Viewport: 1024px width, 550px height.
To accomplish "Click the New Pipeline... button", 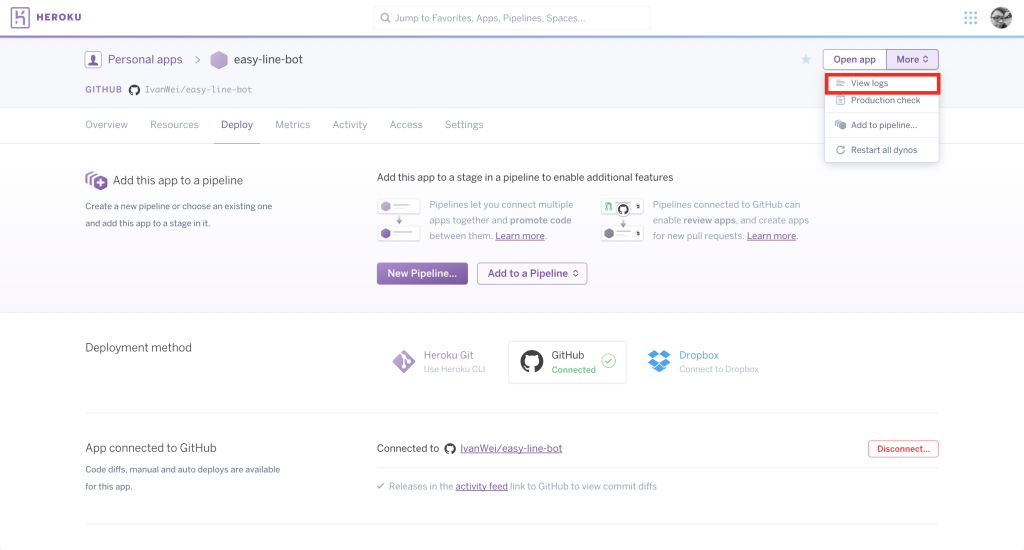I will [422, 274].
